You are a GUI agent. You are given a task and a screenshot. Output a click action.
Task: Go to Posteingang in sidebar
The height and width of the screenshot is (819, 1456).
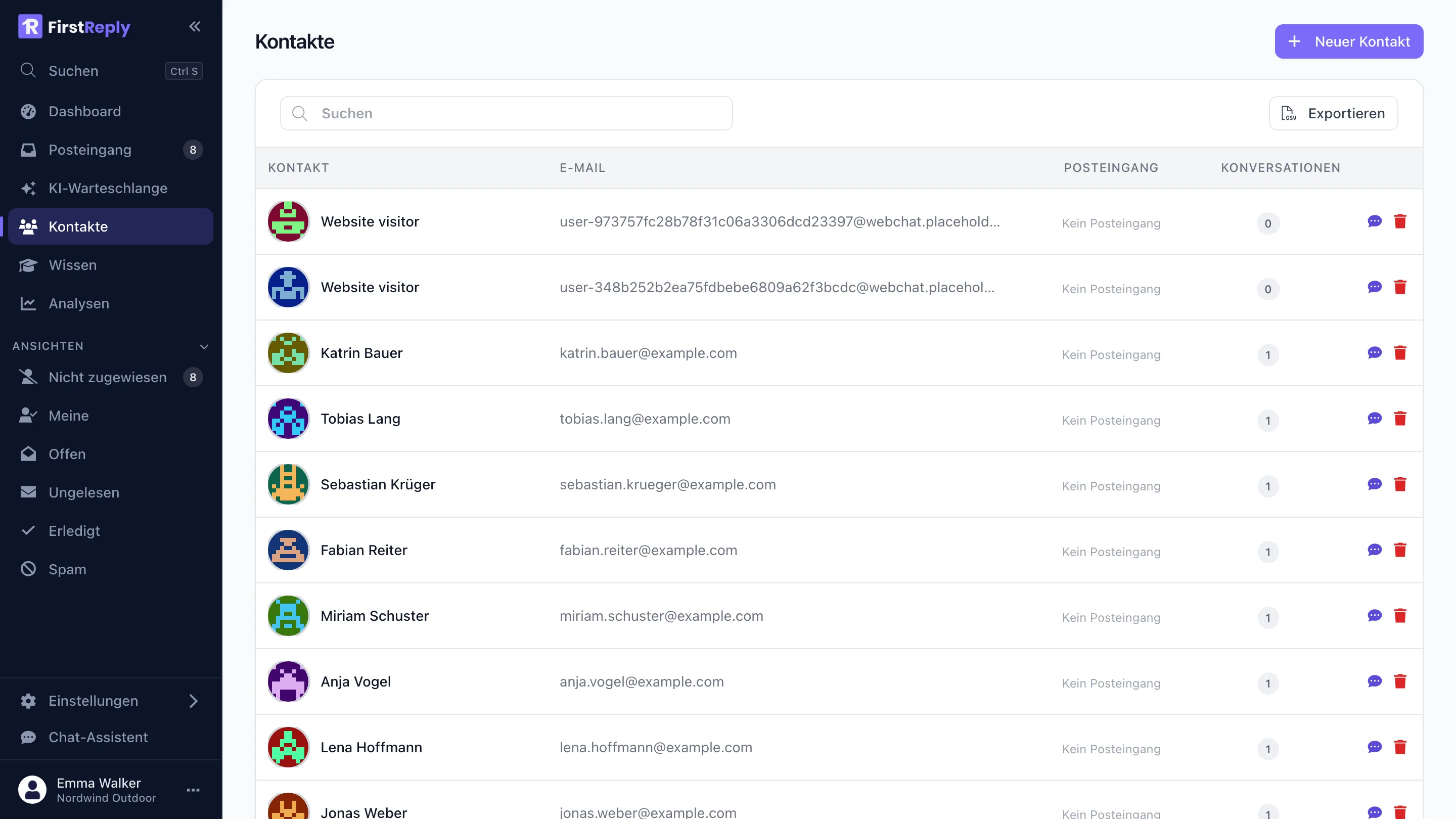click(111, 150)
